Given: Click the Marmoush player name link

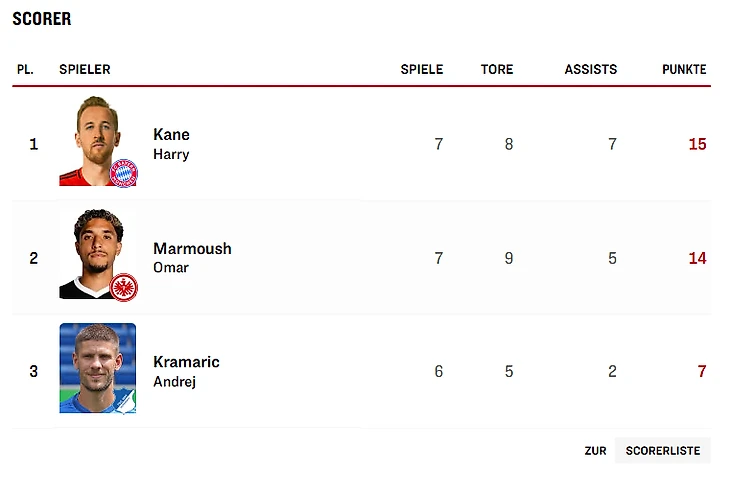Looking at the screenshot, I should tap(192, 249).
